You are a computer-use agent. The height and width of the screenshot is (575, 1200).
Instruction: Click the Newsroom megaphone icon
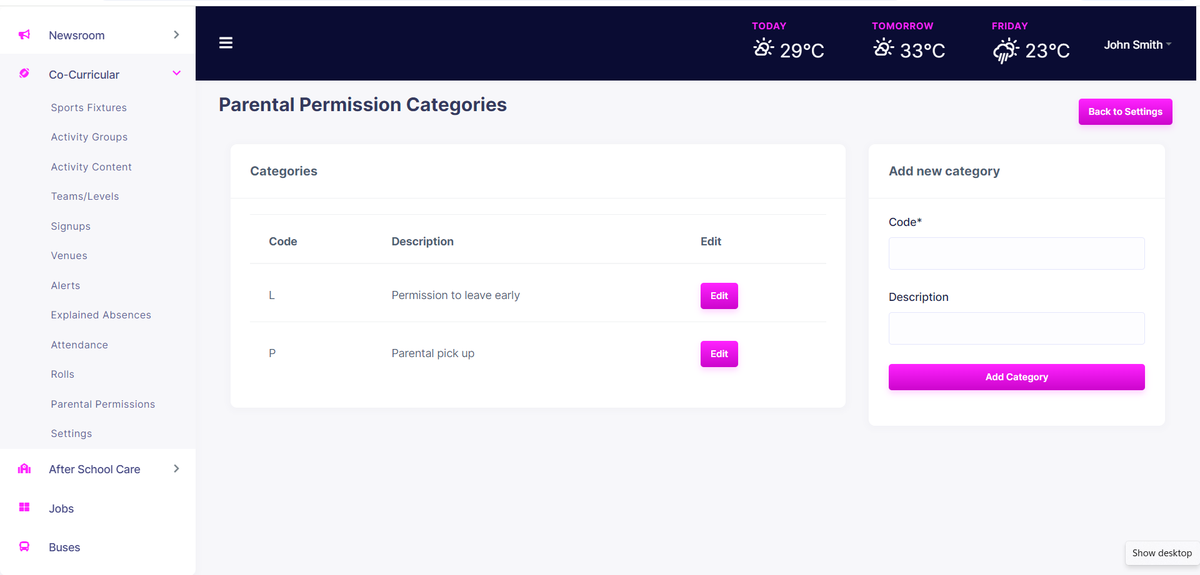tap(25, 36)
